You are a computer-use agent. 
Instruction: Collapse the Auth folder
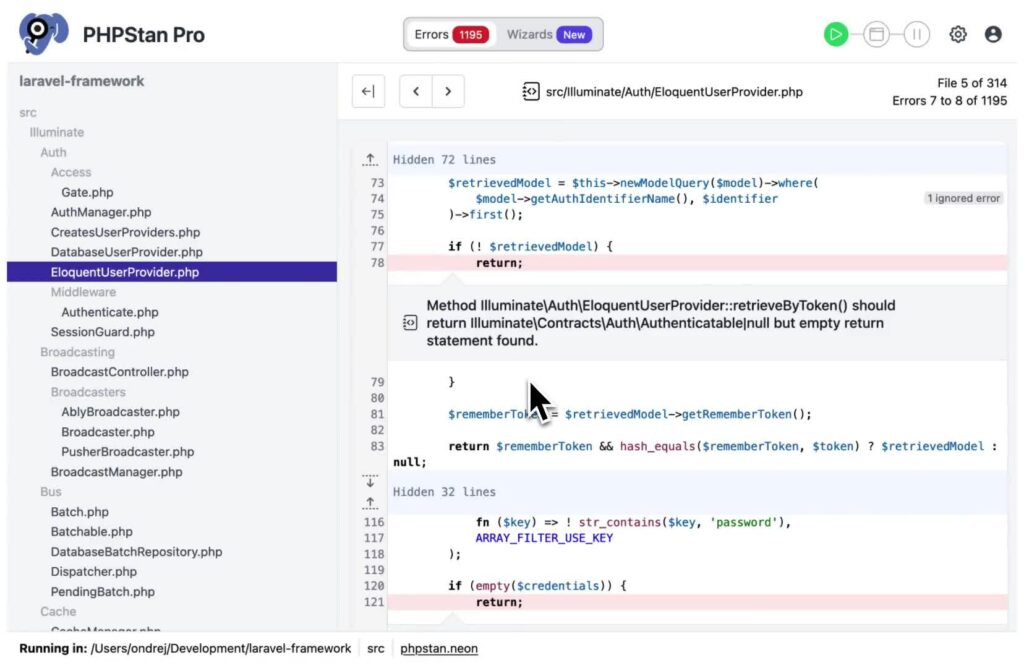pyautogui.click(x=54, y=152)
